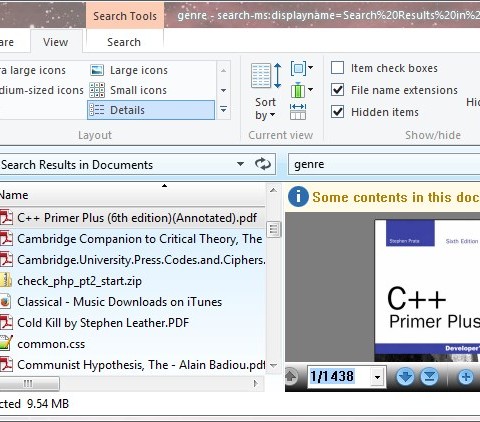The image size is (480, 422).
Task: Click PDF icon of Codes.and.Ciphers file
Action: coord(6,260)
